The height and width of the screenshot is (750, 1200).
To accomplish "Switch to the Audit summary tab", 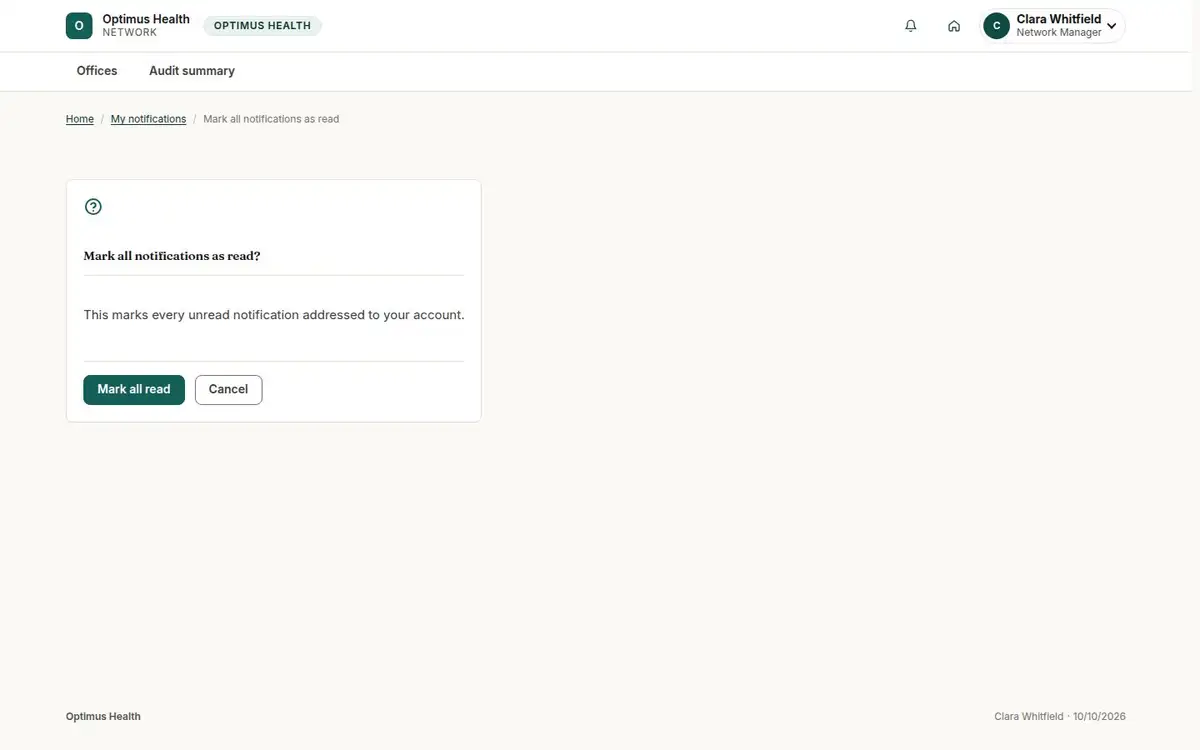I will click(192, 71).
